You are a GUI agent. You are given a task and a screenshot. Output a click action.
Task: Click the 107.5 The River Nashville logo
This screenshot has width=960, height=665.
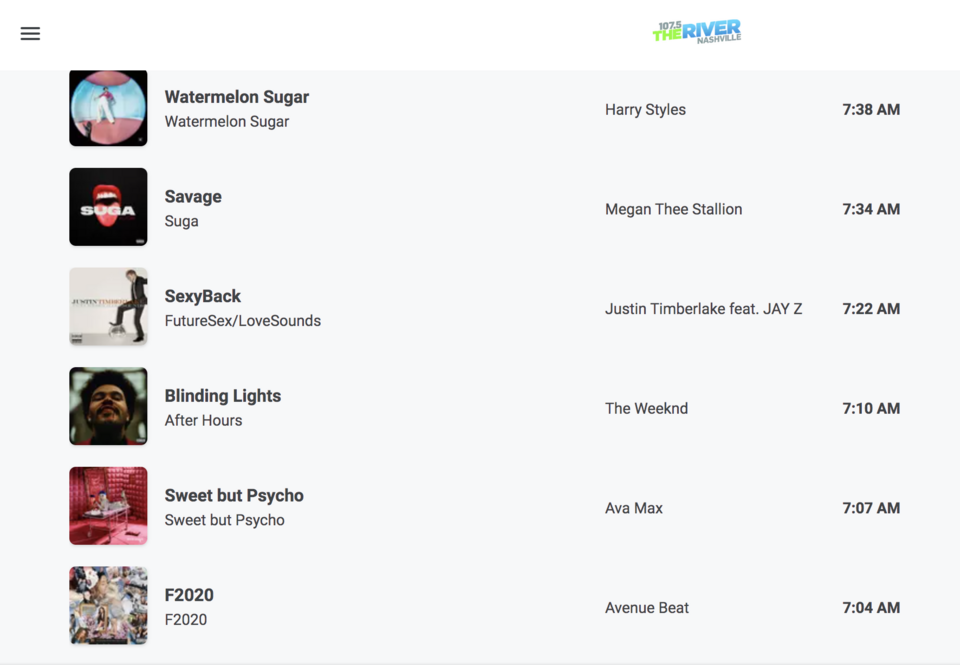point(697,32)
